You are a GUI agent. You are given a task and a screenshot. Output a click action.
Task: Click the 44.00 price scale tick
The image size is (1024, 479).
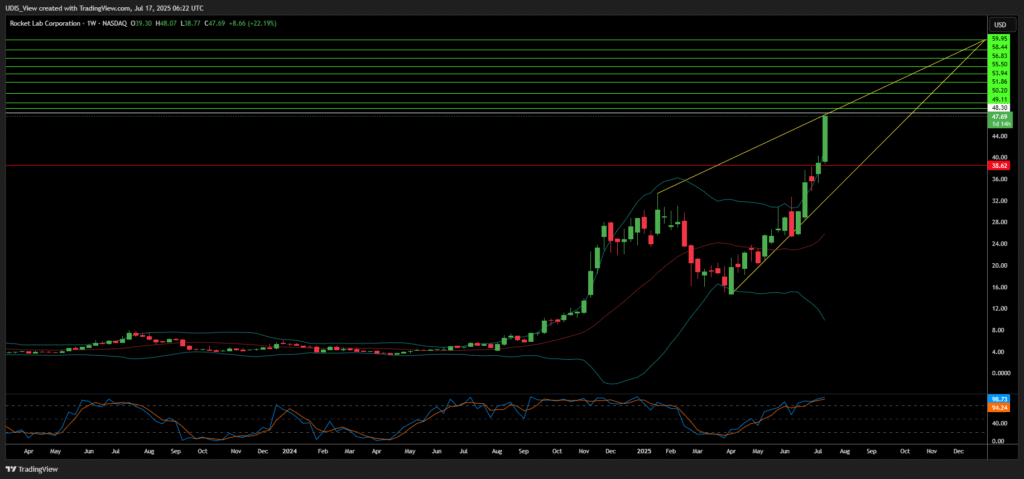click(998, 135)
